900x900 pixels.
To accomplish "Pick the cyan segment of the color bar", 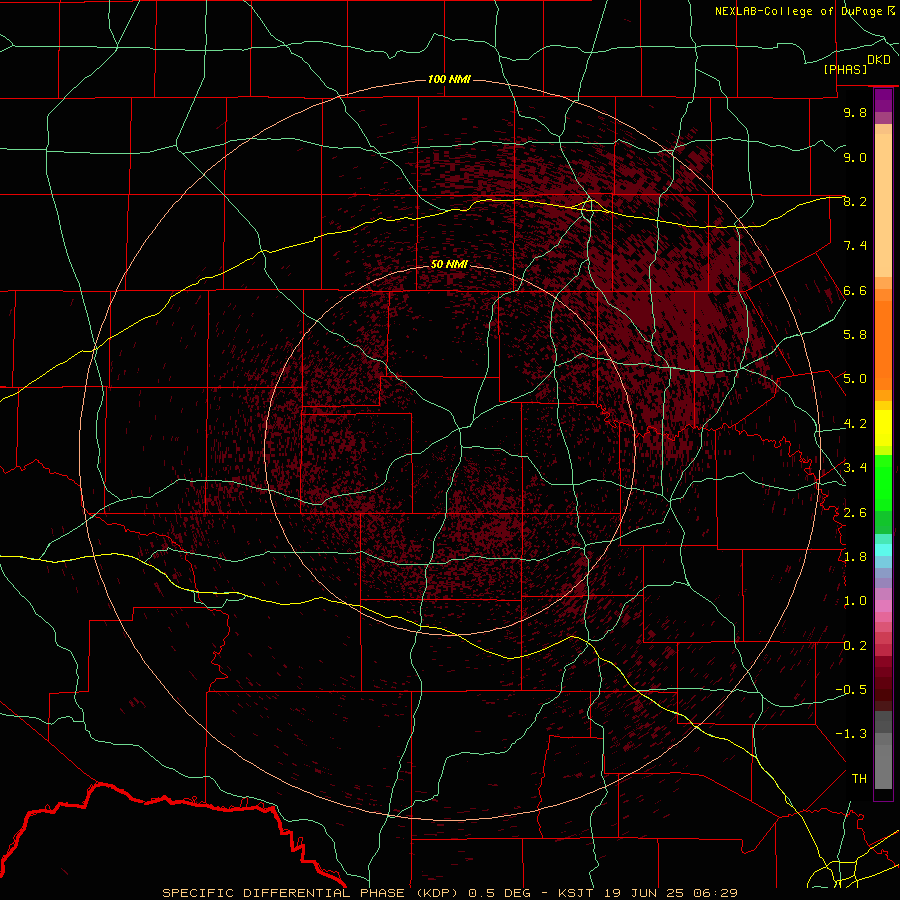I will pyautogui.click(x=883, y=550).
